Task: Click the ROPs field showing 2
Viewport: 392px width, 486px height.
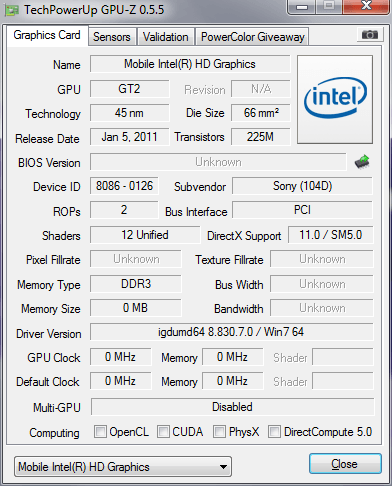Action: click(124, 210)
